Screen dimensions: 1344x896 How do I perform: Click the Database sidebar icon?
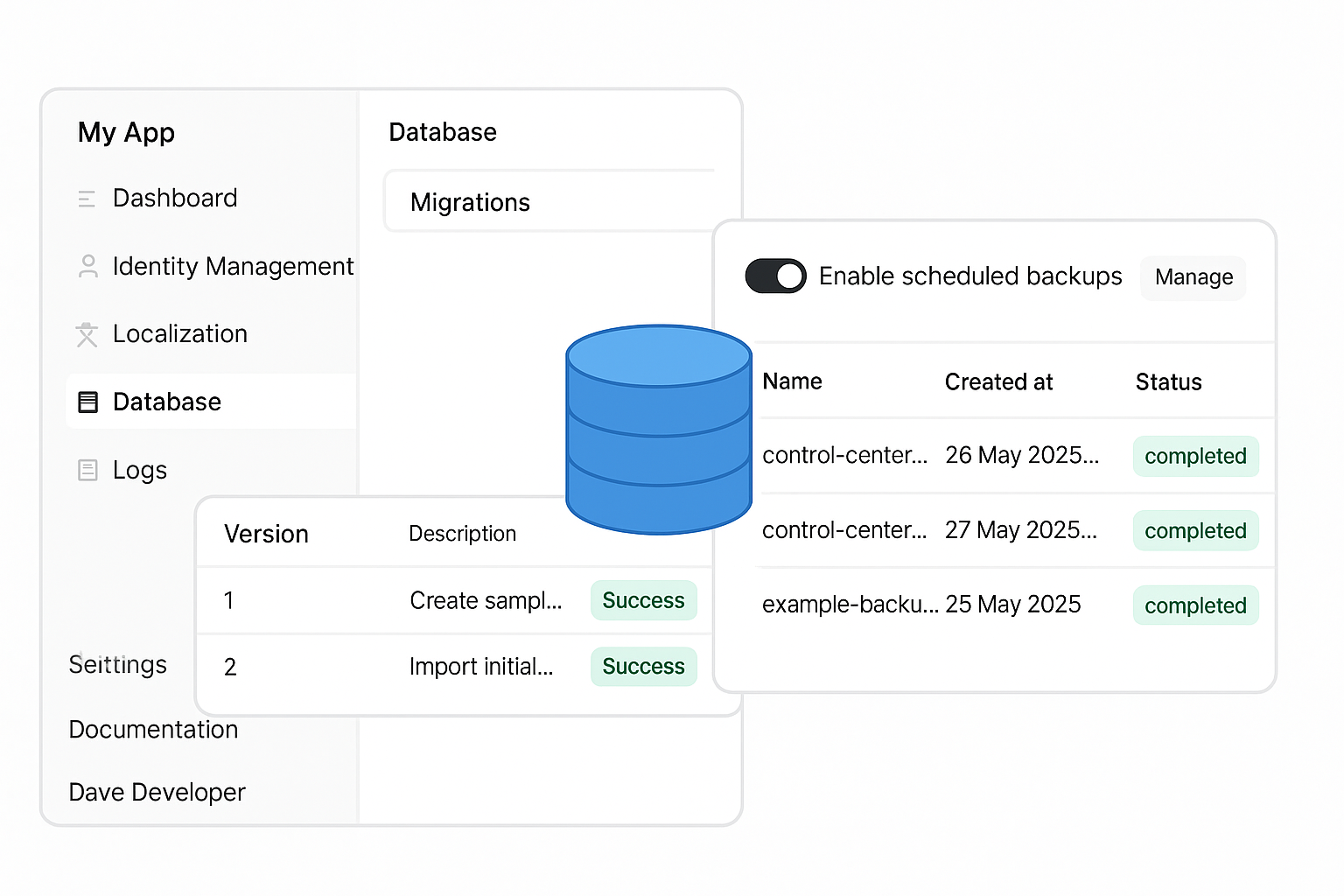pos(87,402)
